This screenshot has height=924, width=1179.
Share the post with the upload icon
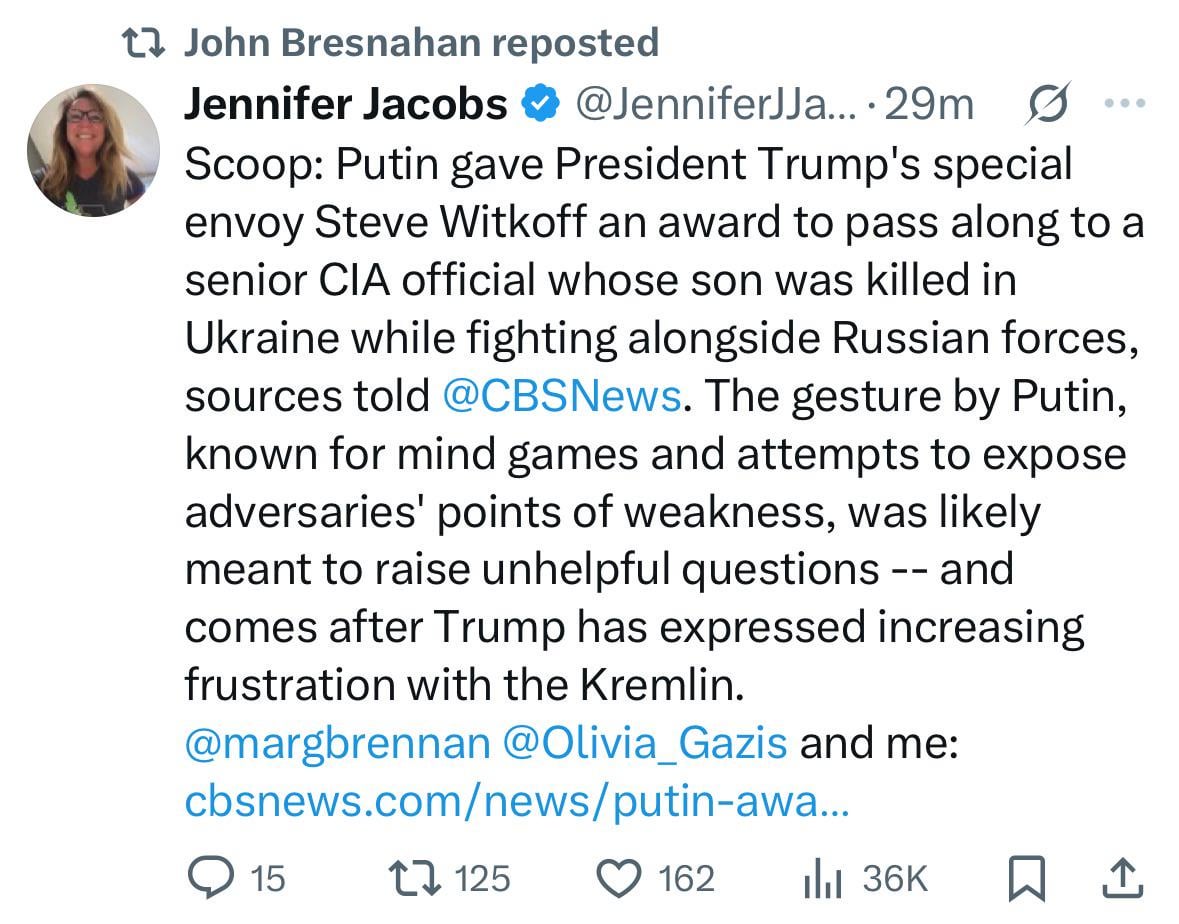coord(1123,877)
